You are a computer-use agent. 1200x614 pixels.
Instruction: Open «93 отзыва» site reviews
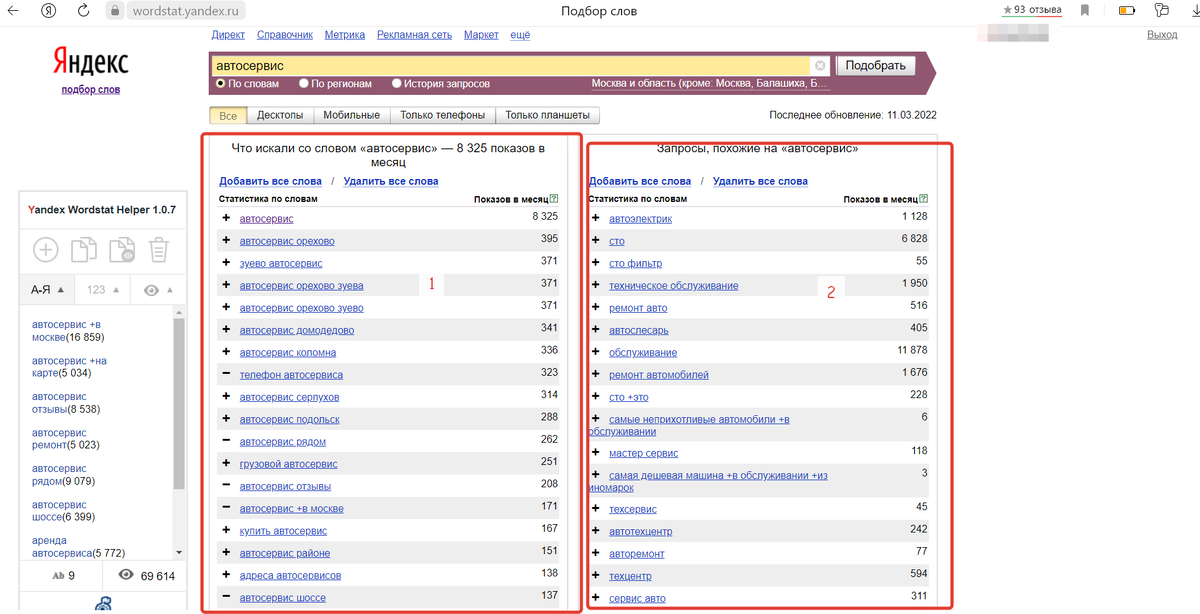[1034, 10]
